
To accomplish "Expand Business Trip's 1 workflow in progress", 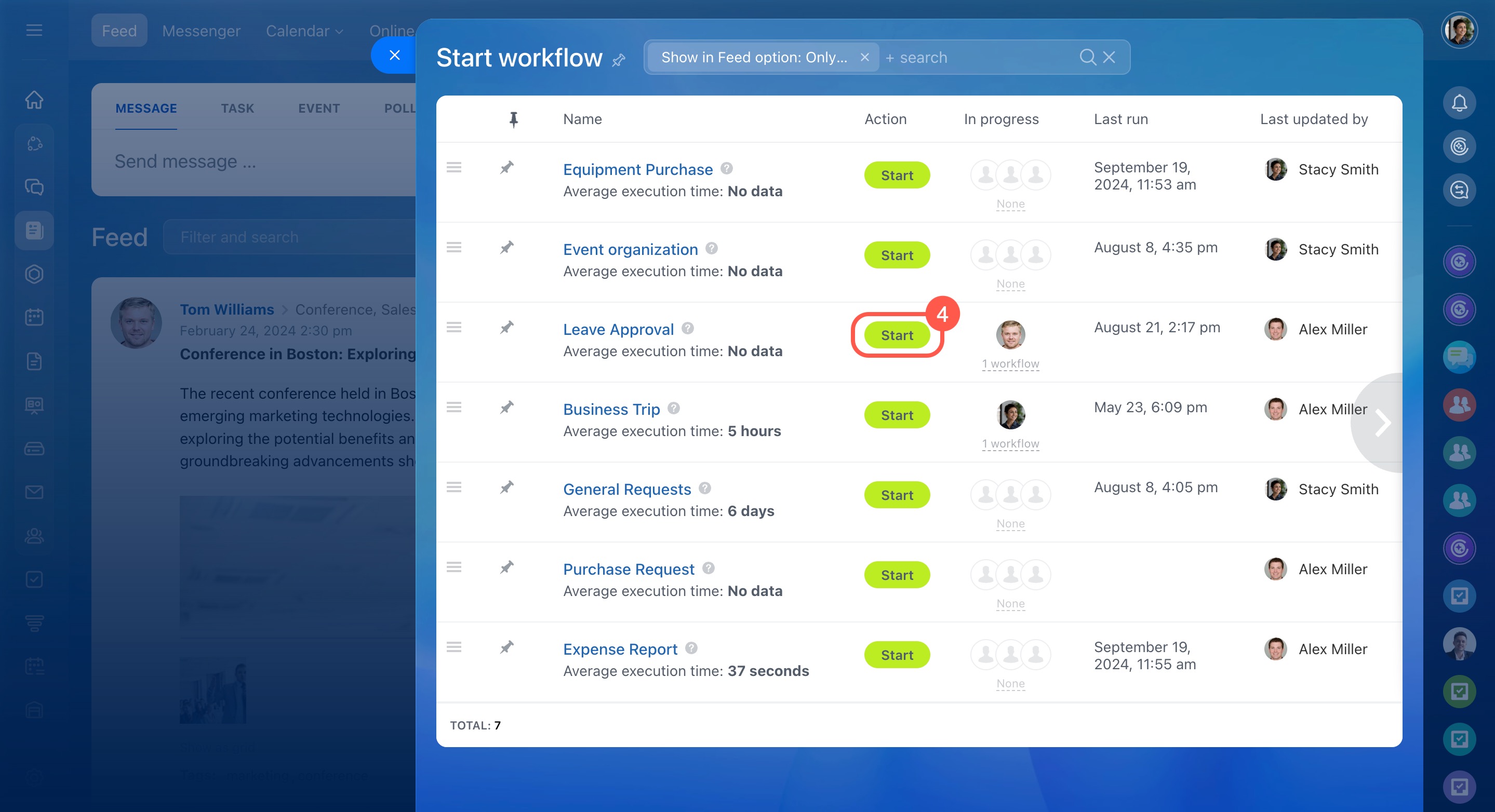I will (x=1010, y=444).
